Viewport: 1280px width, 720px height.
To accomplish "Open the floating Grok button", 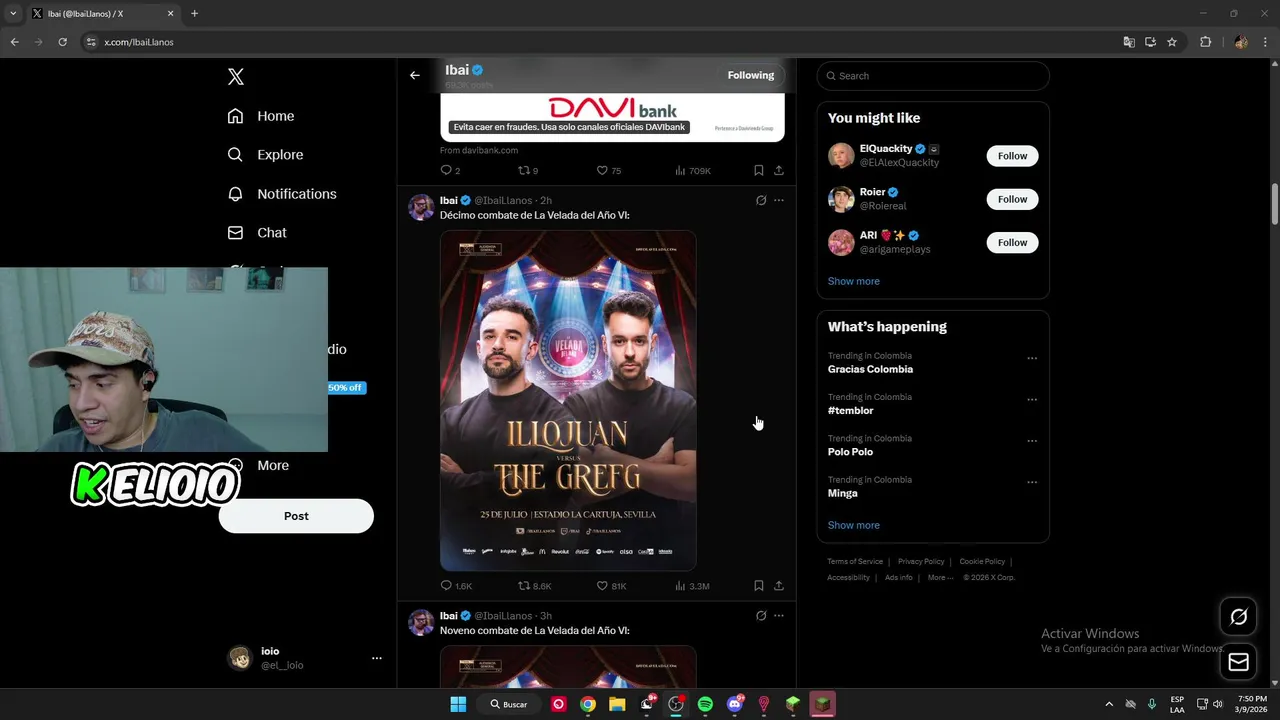I will [1238, 617].
